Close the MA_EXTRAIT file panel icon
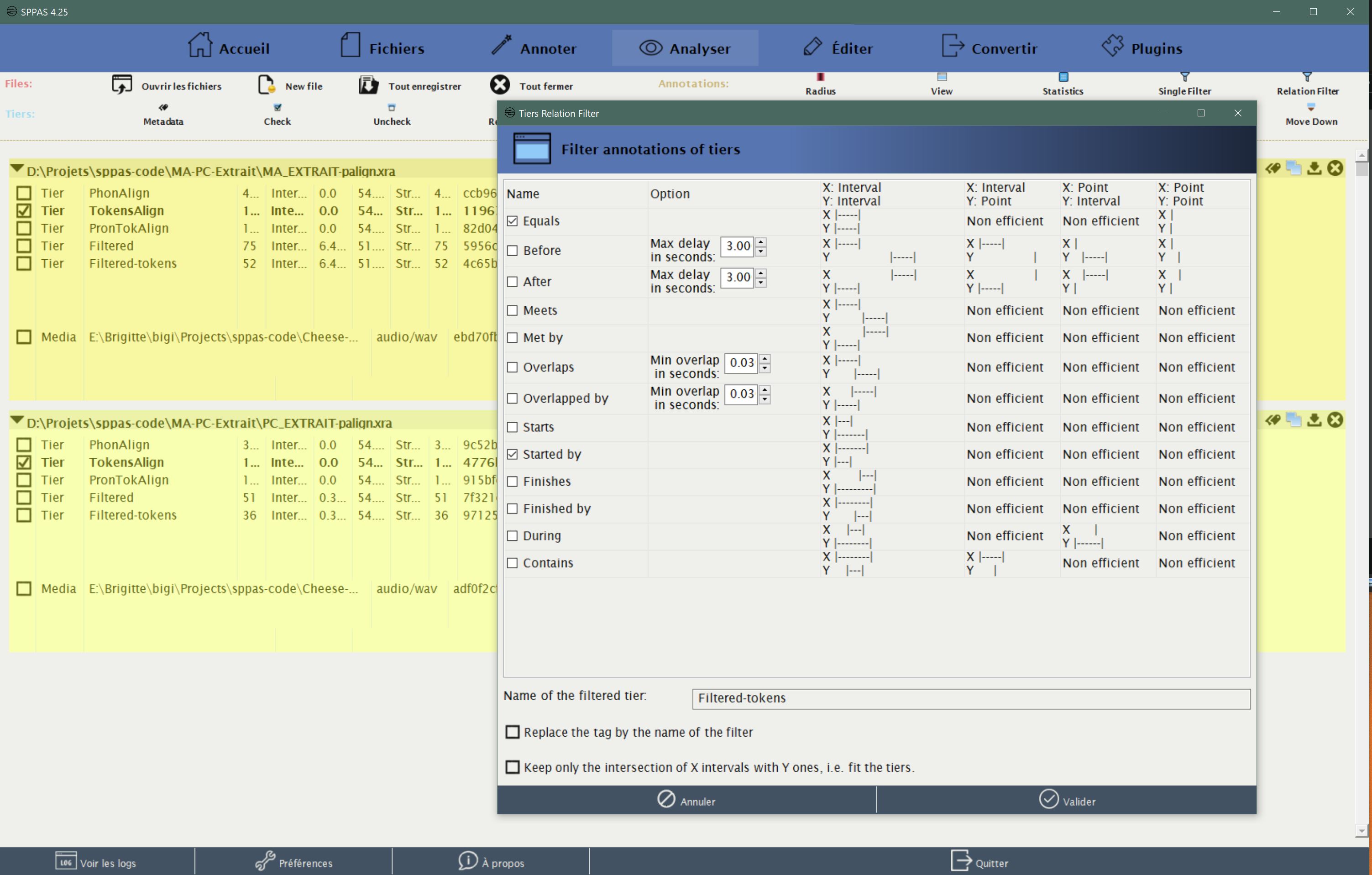Screen dimensions: 1372x875 1335,168
